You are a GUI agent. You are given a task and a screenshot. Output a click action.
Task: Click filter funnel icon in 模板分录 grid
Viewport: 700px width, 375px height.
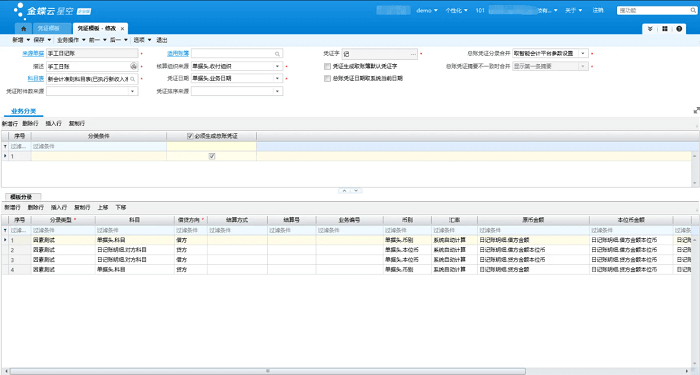(5, 230)
